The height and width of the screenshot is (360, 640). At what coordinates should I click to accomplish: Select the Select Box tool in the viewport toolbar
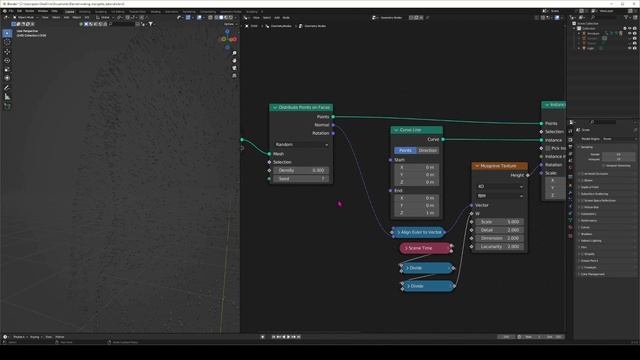(7, 33)
